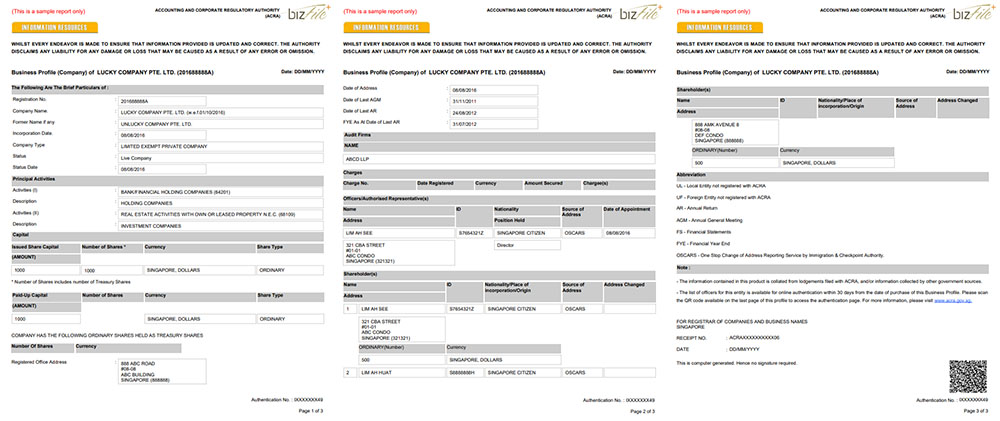Click the Live Company status value
This screenshot has height=421, width=1000.
[x=220, y=158]
